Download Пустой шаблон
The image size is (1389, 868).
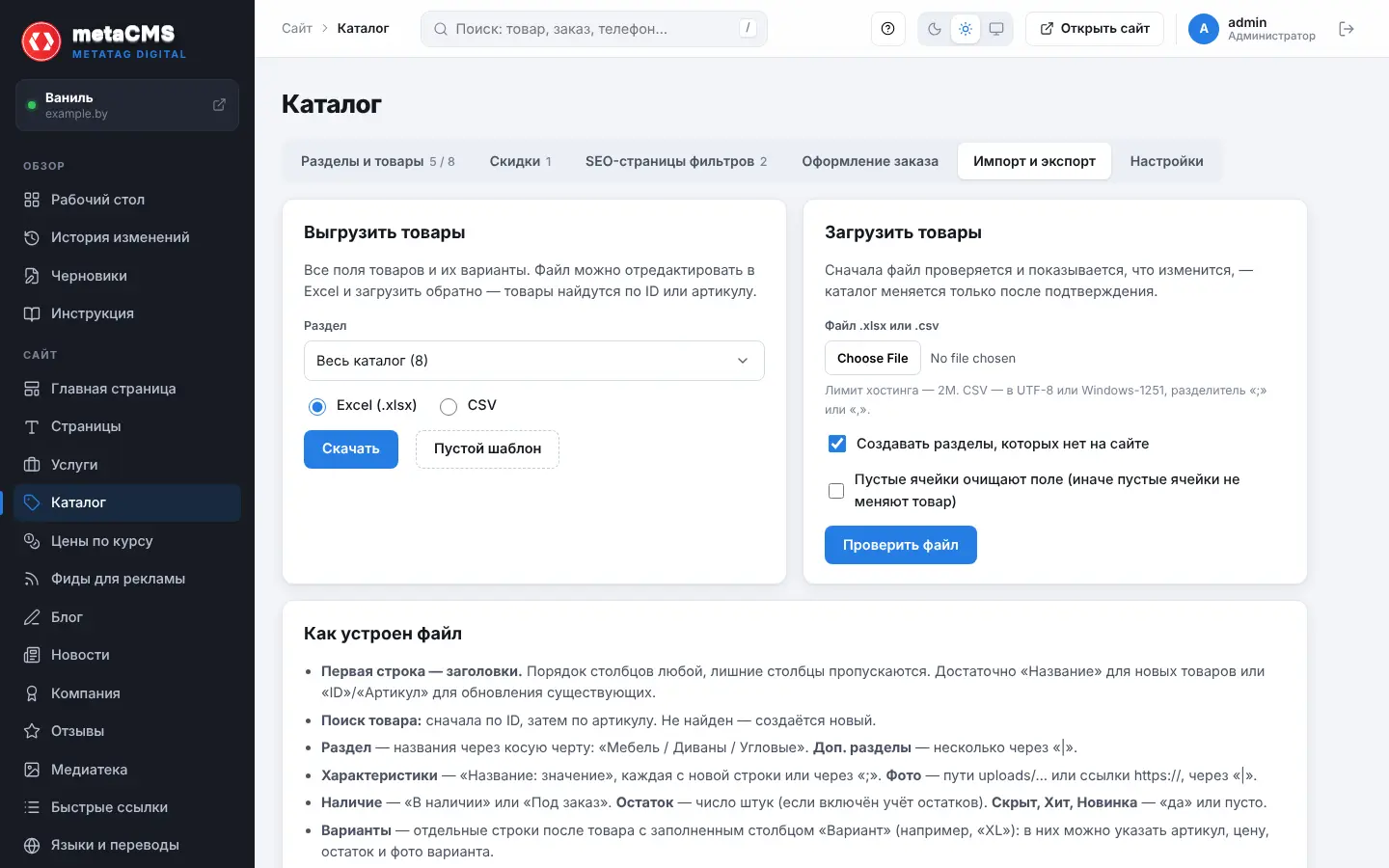point(487,449)
